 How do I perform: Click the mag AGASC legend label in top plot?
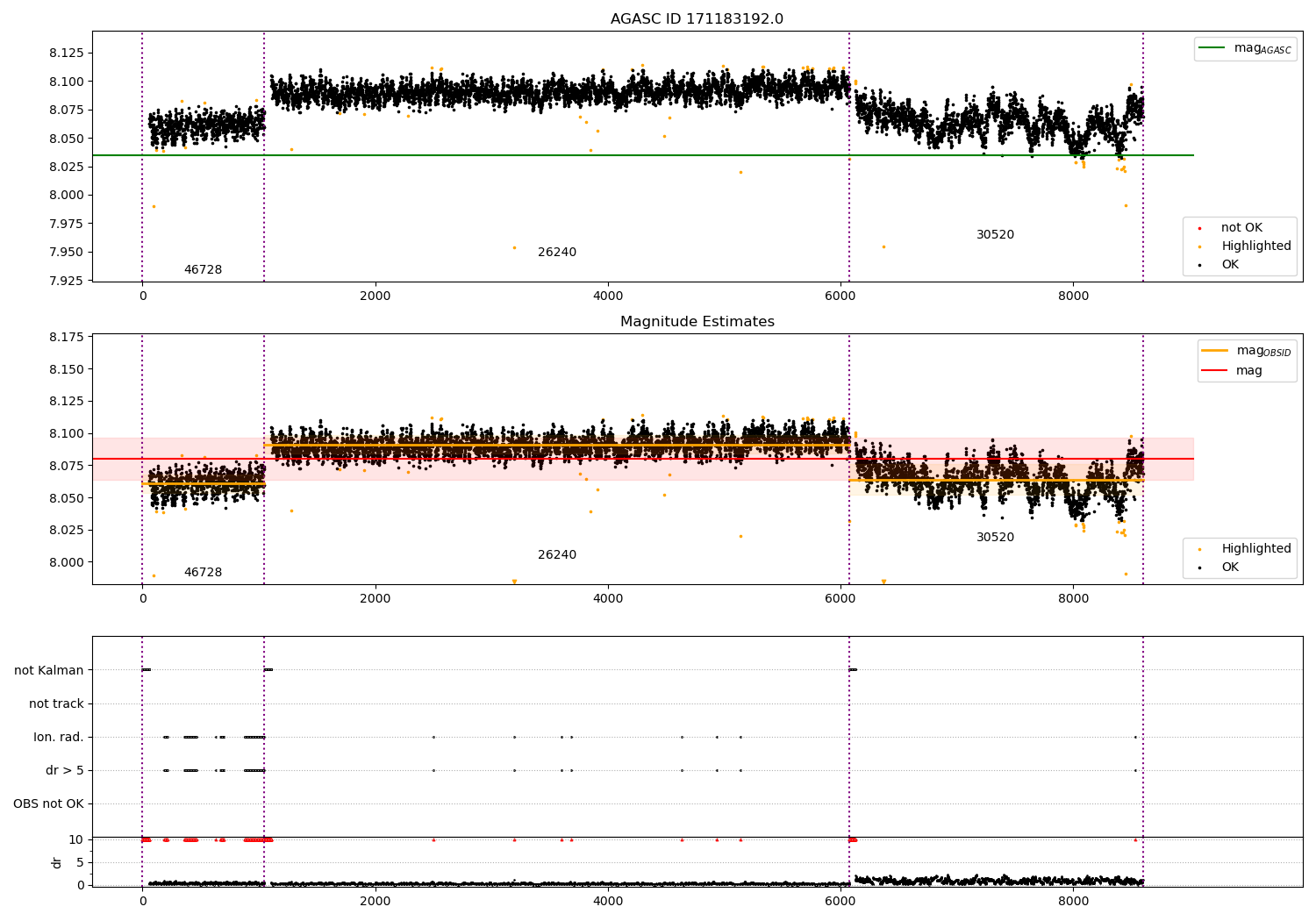tap(1262, 48)
